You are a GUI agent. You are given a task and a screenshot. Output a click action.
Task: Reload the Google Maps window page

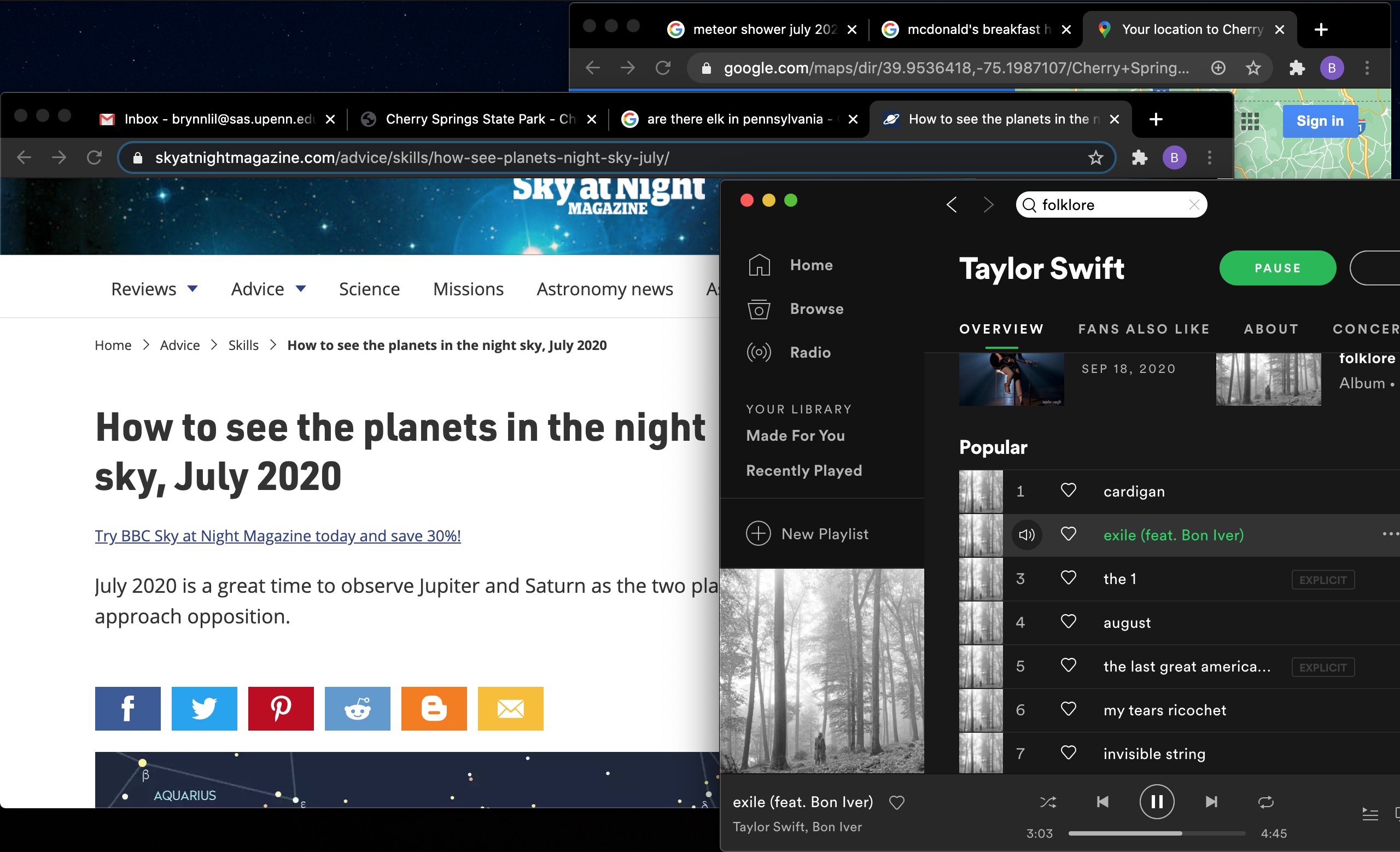point(663,68)
